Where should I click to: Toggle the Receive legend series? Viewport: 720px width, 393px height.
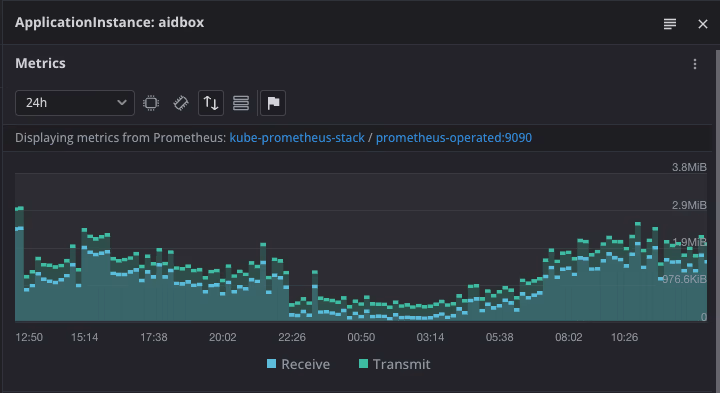pyautogui.click(x=298, y=364)
